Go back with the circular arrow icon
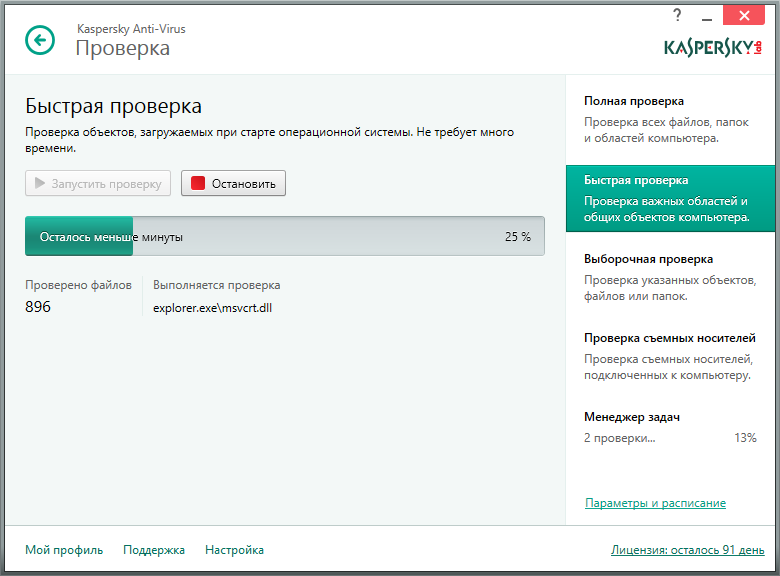780x576 pixels. click(40, 40)
